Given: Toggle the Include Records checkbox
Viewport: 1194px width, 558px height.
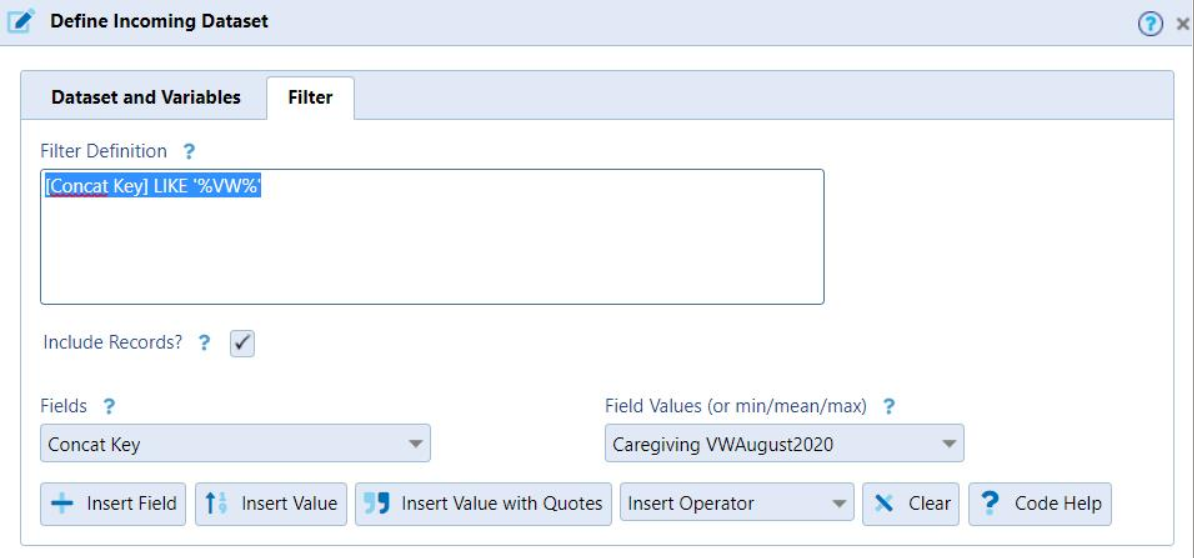Looking at the screenshot, I should pos(242,343).
